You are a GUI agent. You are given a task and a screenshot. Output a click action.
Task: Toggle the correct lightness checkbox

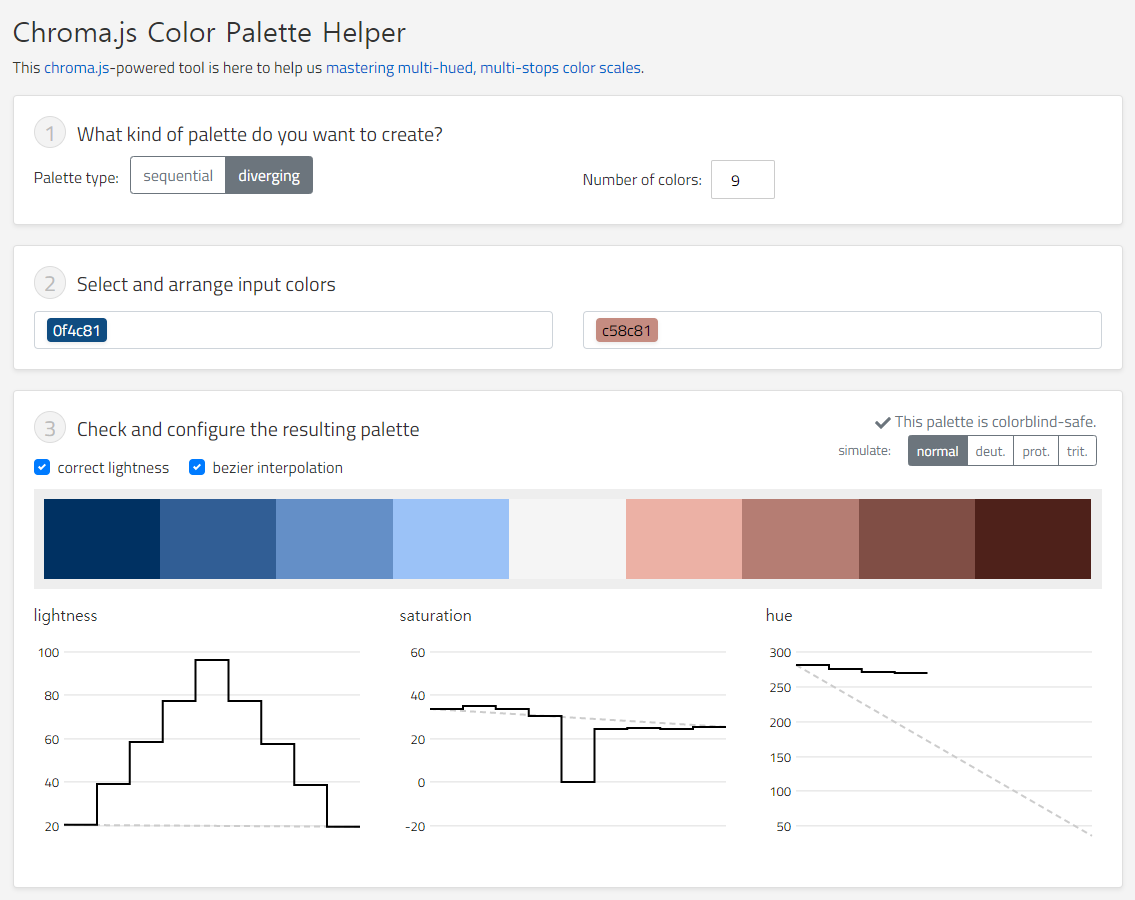(42, 467)
